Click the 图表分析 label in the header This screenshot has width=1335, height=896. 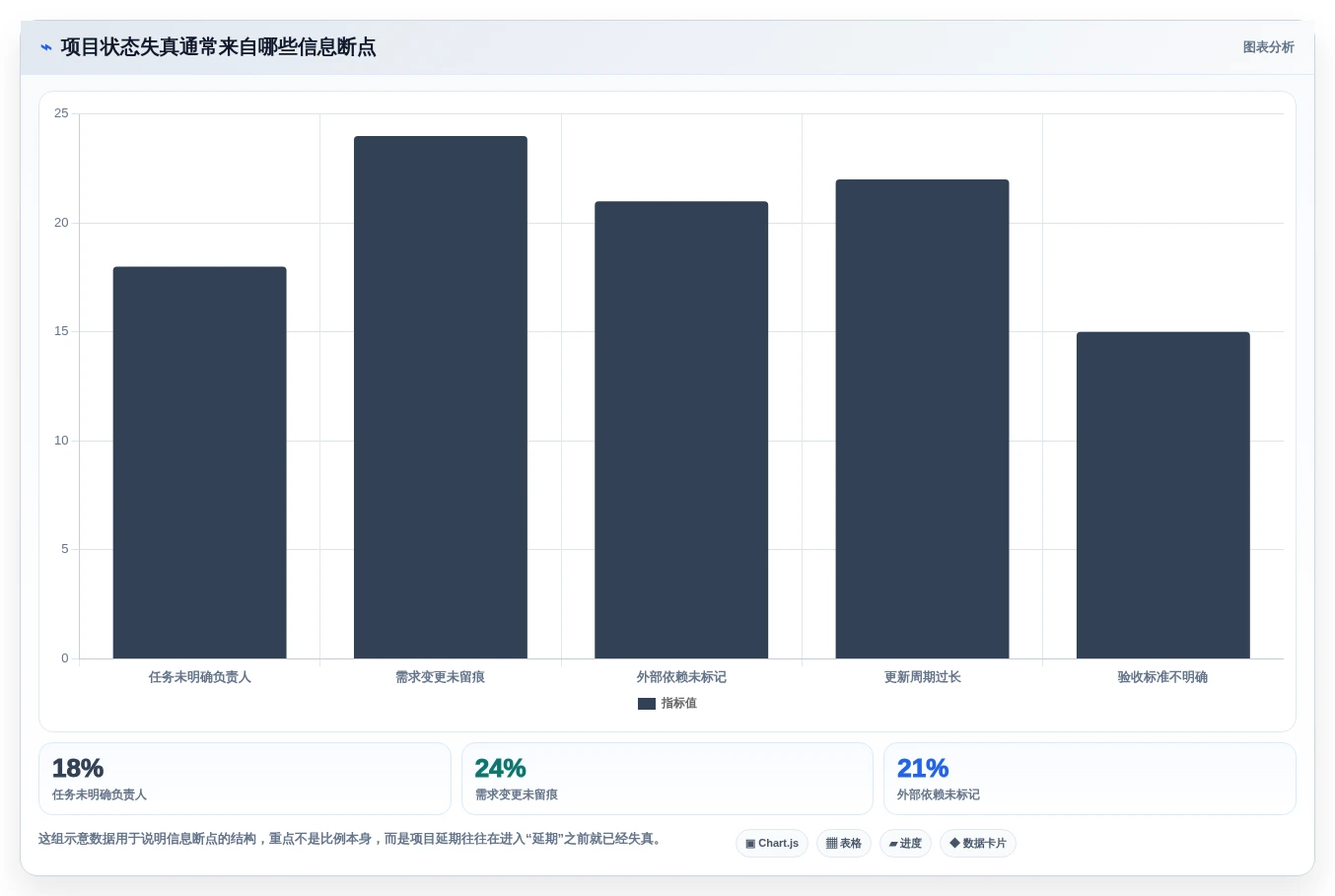(1268, 47)
